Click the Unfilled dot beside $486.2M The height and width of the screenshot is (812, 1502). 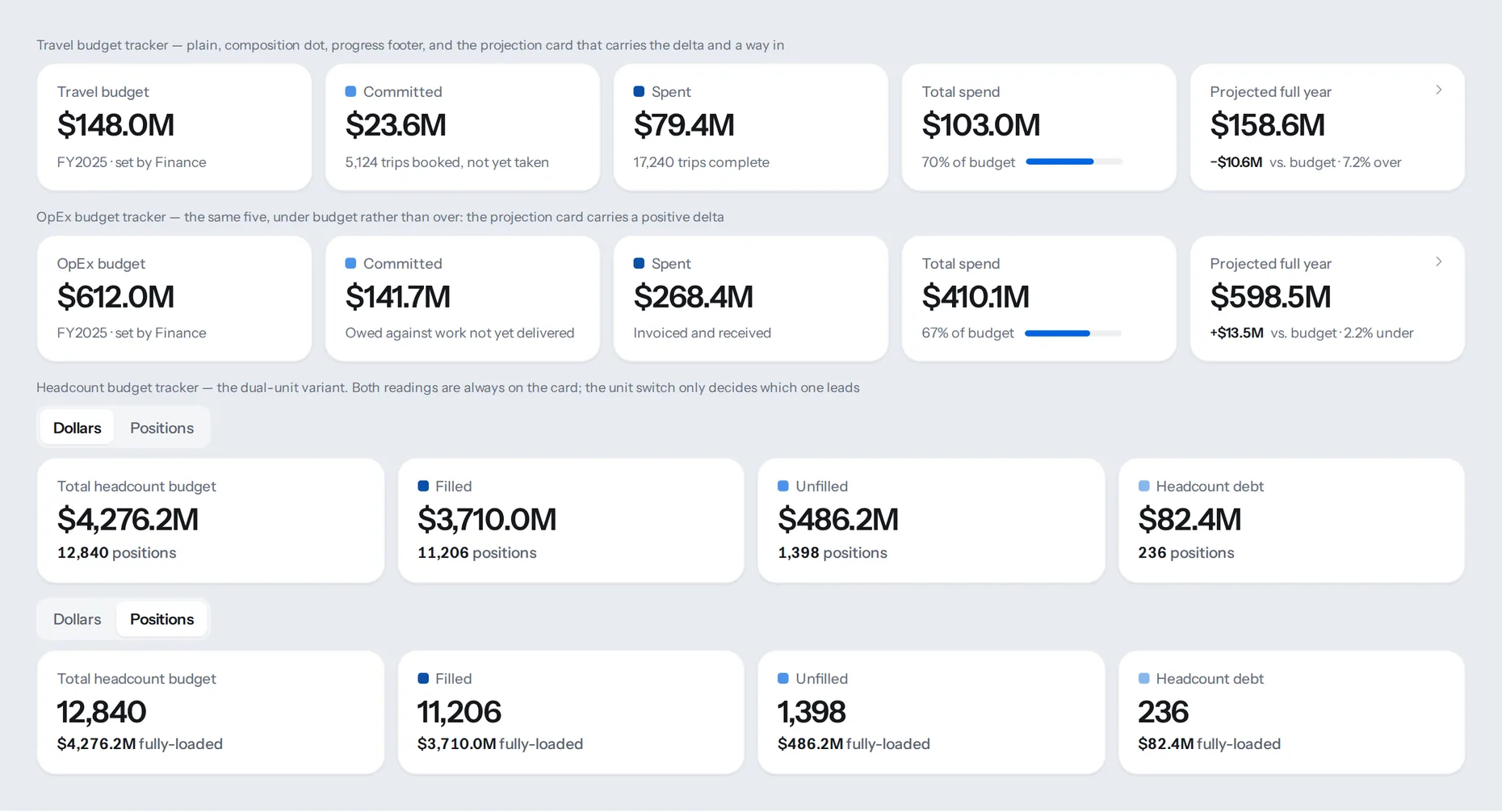point(783,486)
